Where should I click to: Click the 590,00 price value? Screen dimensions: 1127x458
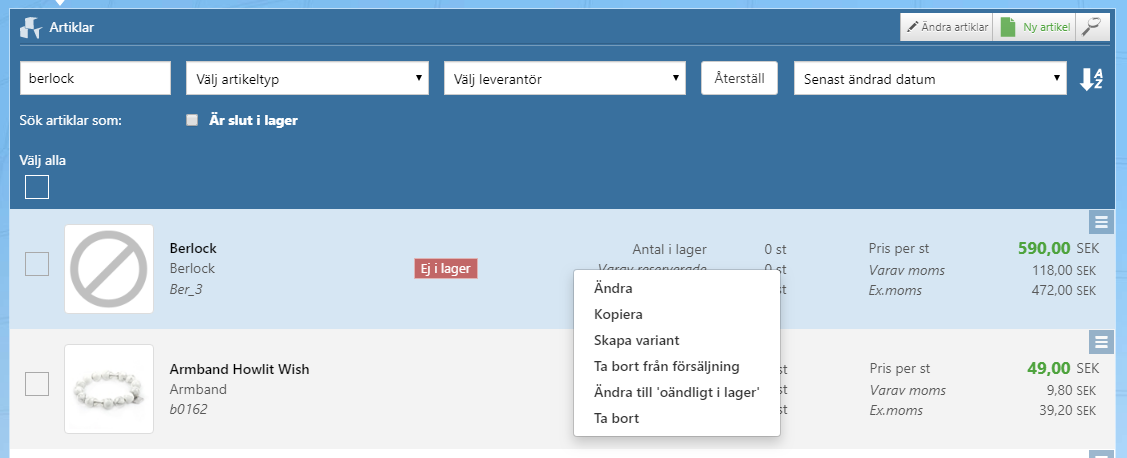1044,249
